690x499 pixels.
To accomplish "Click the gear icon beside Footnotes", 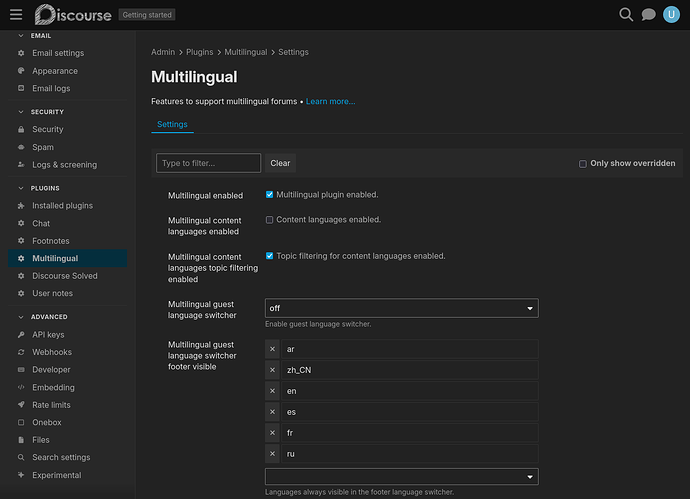I will pyautogui.click(x=21, y=241).
